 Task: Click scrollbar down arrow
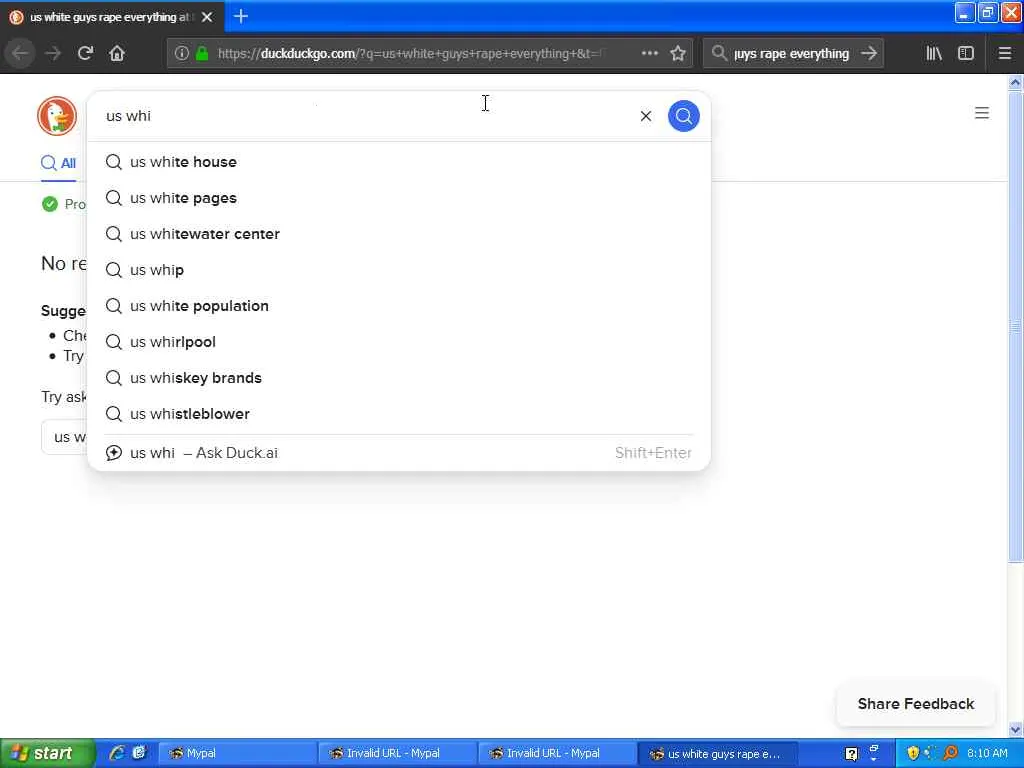point(1015,729)
